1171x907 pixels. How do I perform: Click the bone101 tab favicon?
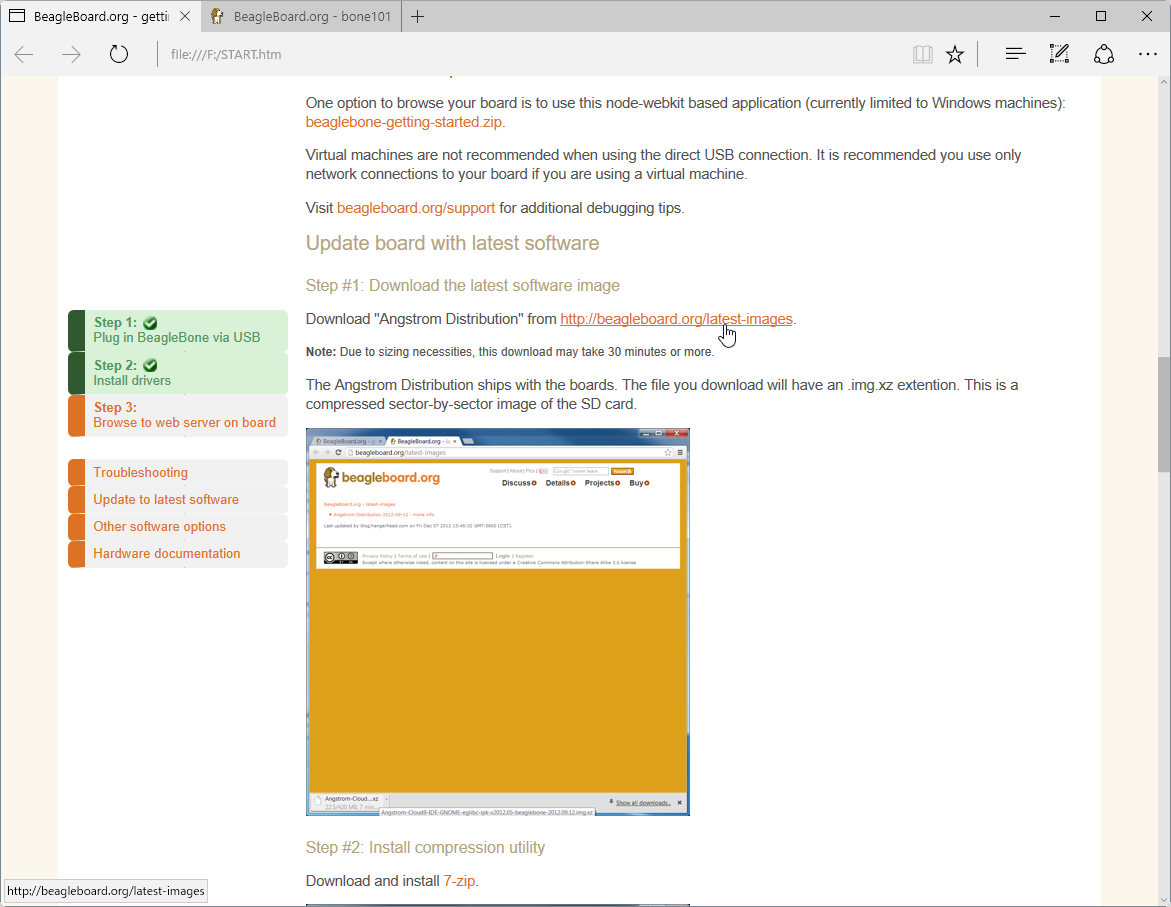point(217,16)
